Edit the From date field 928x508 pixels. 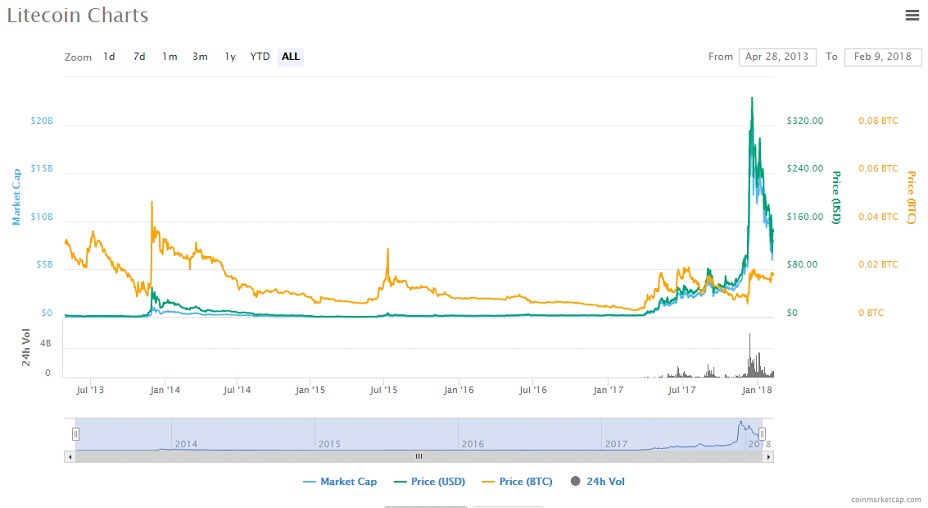click(777, 57)
